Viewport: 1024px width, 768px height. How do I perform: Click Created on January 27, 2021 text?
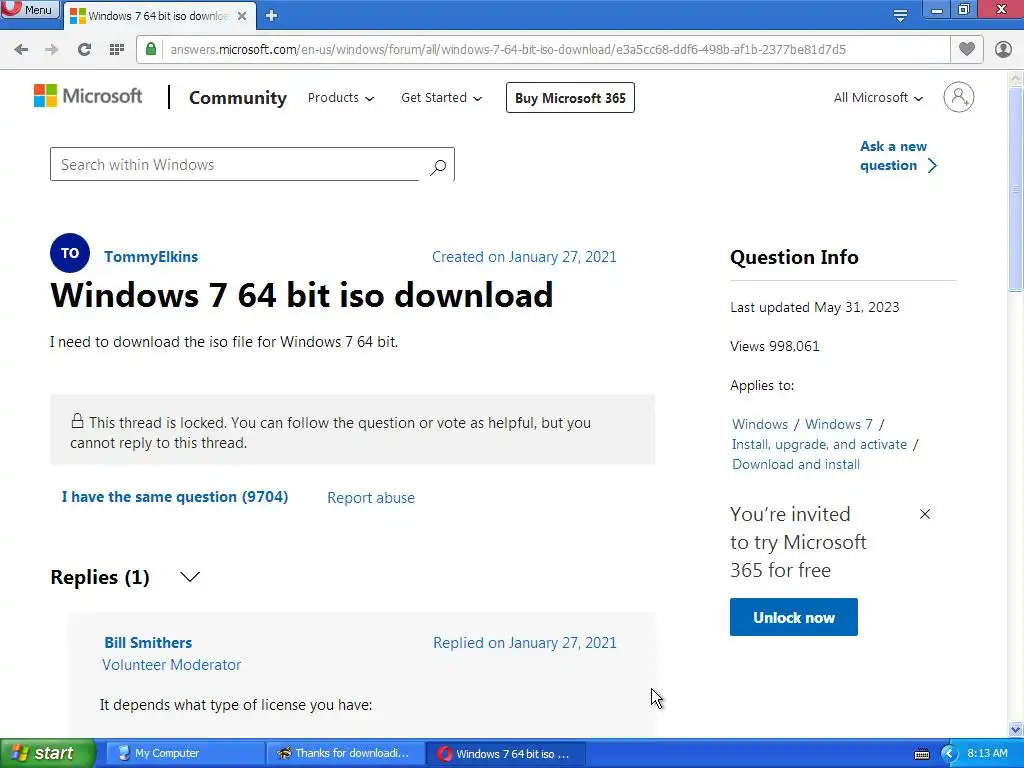click(x=524, y=257)
